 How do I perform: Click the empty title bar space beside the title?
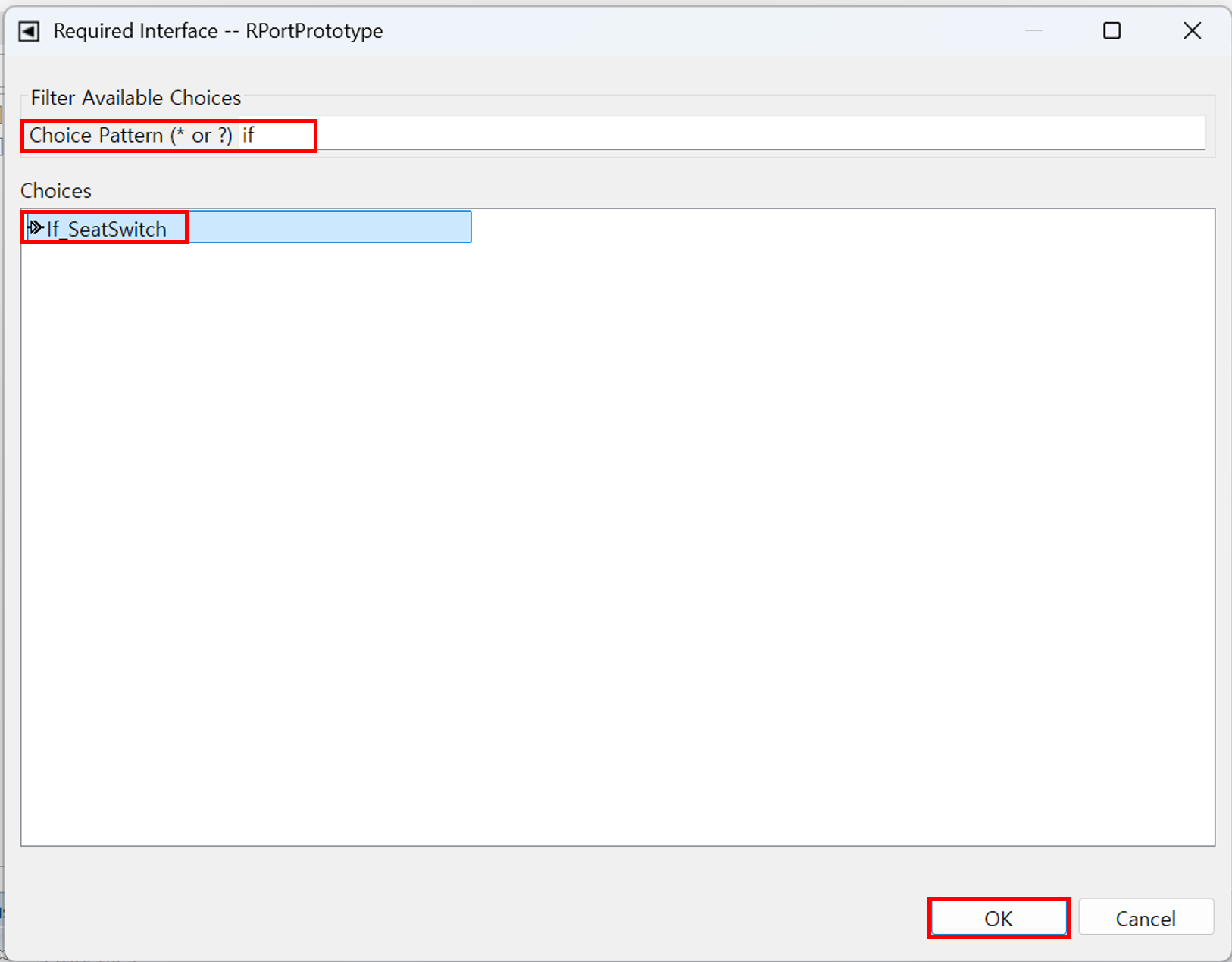[x=682, y=31]
